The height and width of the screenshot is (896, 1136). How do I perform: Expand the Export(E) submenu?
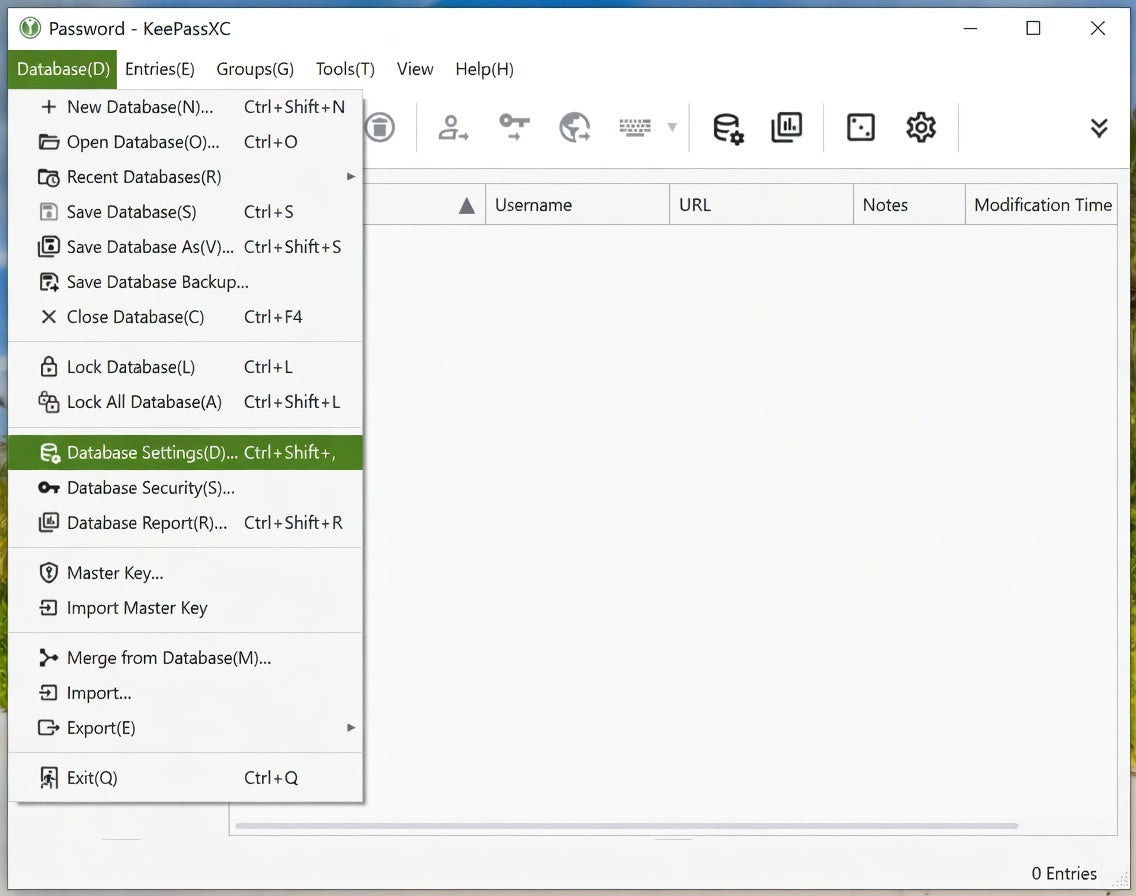pyautogui.click(x=185, y=728)
